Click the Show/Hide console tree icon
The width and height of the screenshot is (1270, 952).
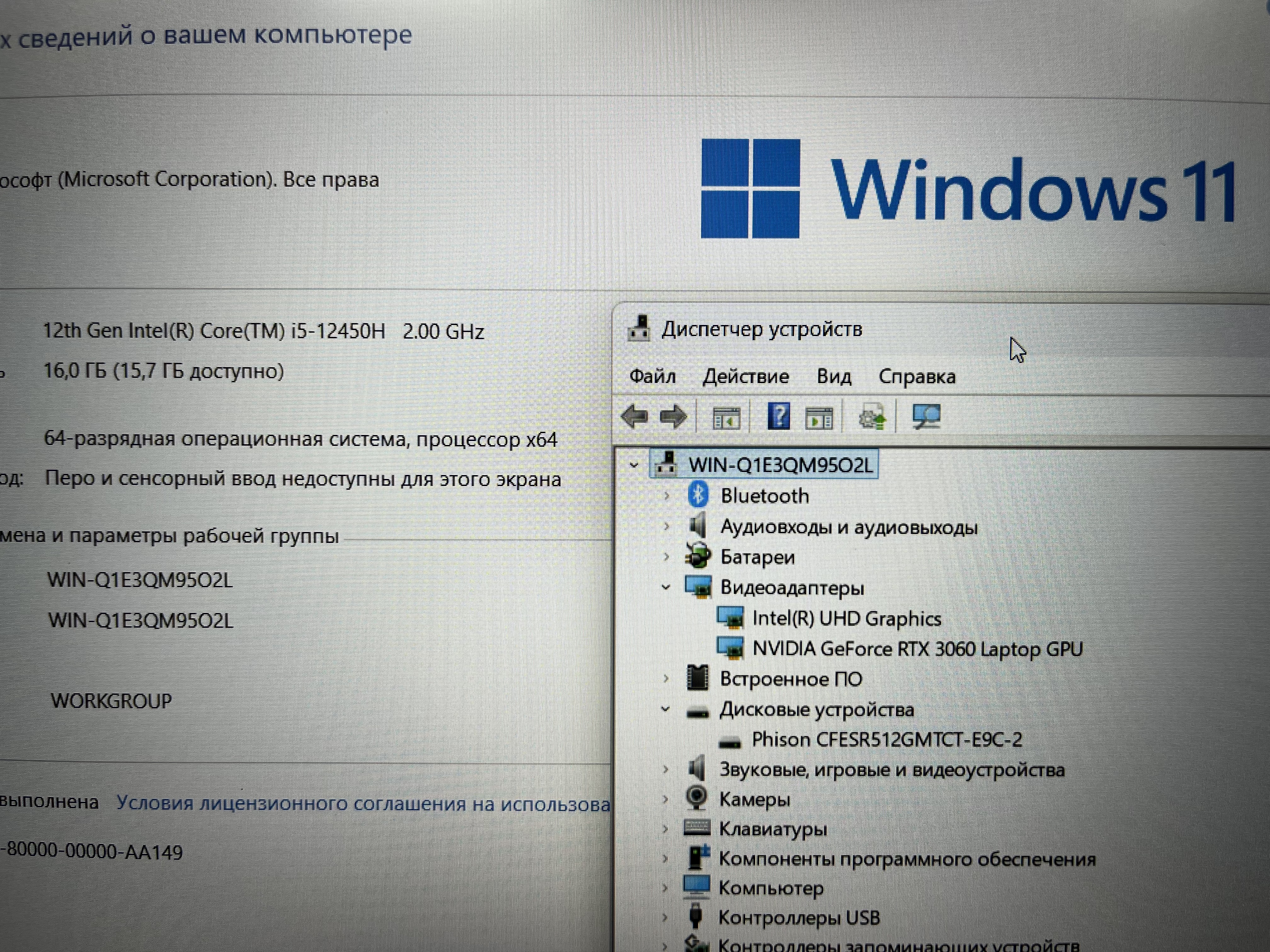[x=726, y=418]
